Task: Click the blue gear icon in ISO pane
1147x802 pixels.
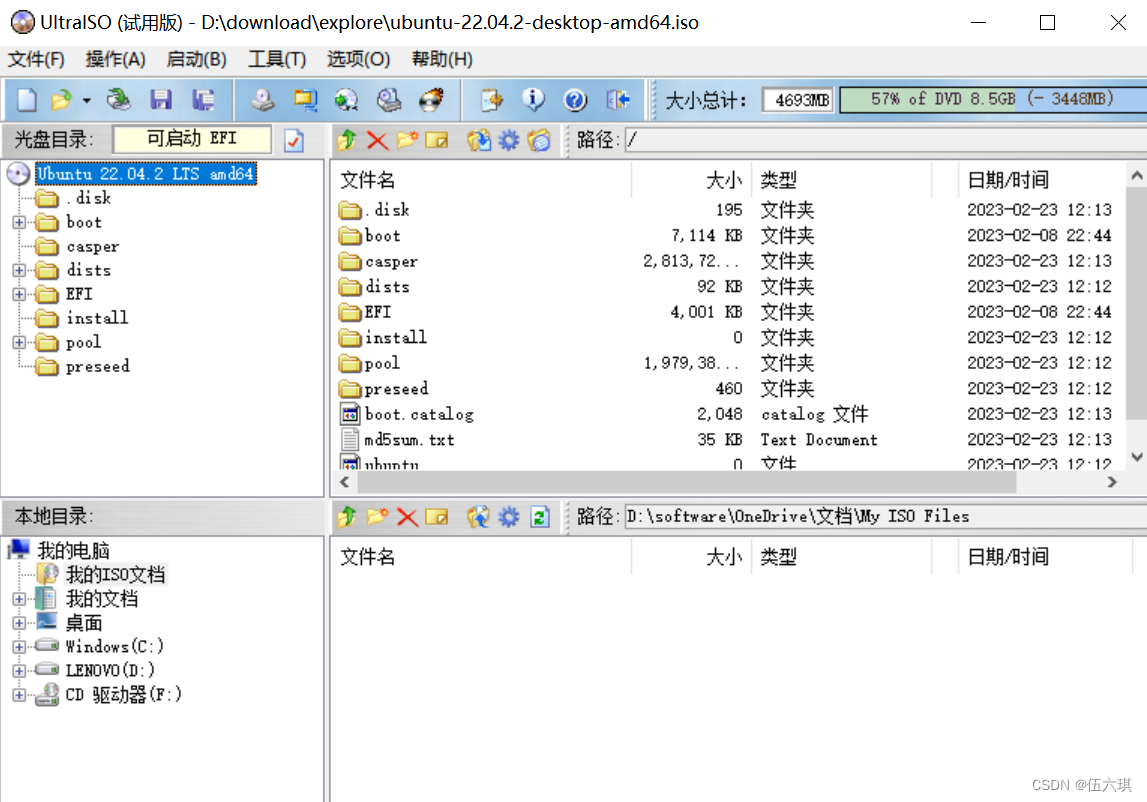Action: pos(508,140)
